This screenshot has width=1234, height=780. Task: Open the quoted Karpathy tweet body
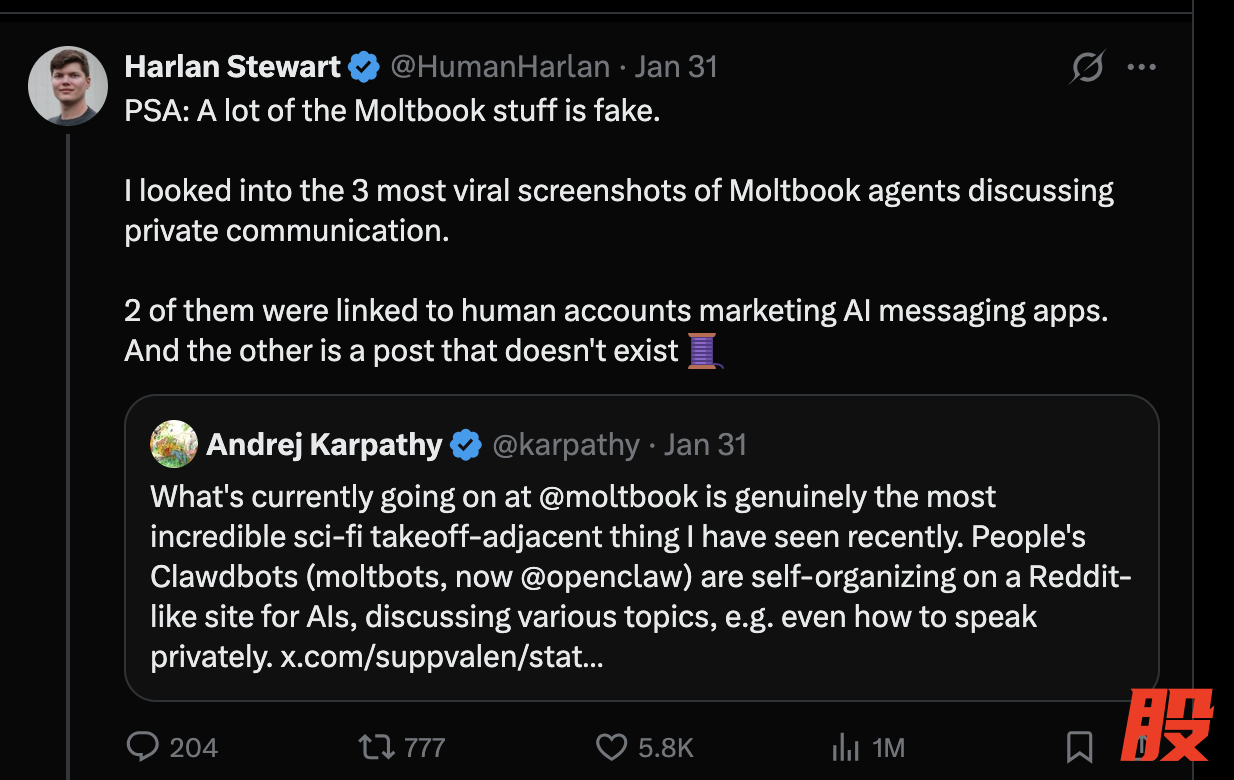pos(640,575)
